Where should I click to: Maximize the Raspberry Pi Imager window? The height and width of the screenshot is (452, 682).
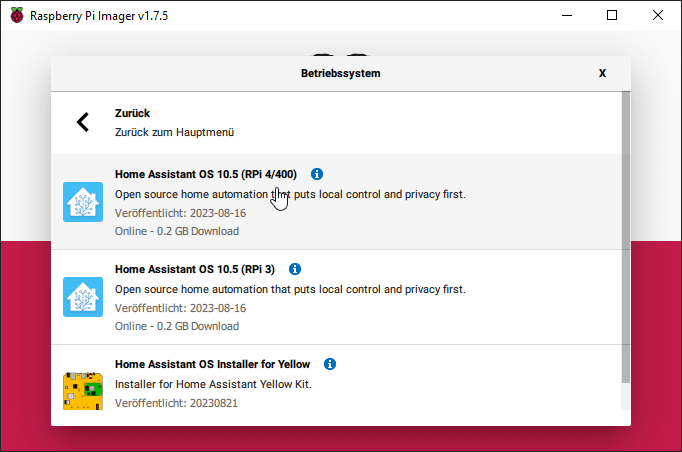[x=612, y=15]
